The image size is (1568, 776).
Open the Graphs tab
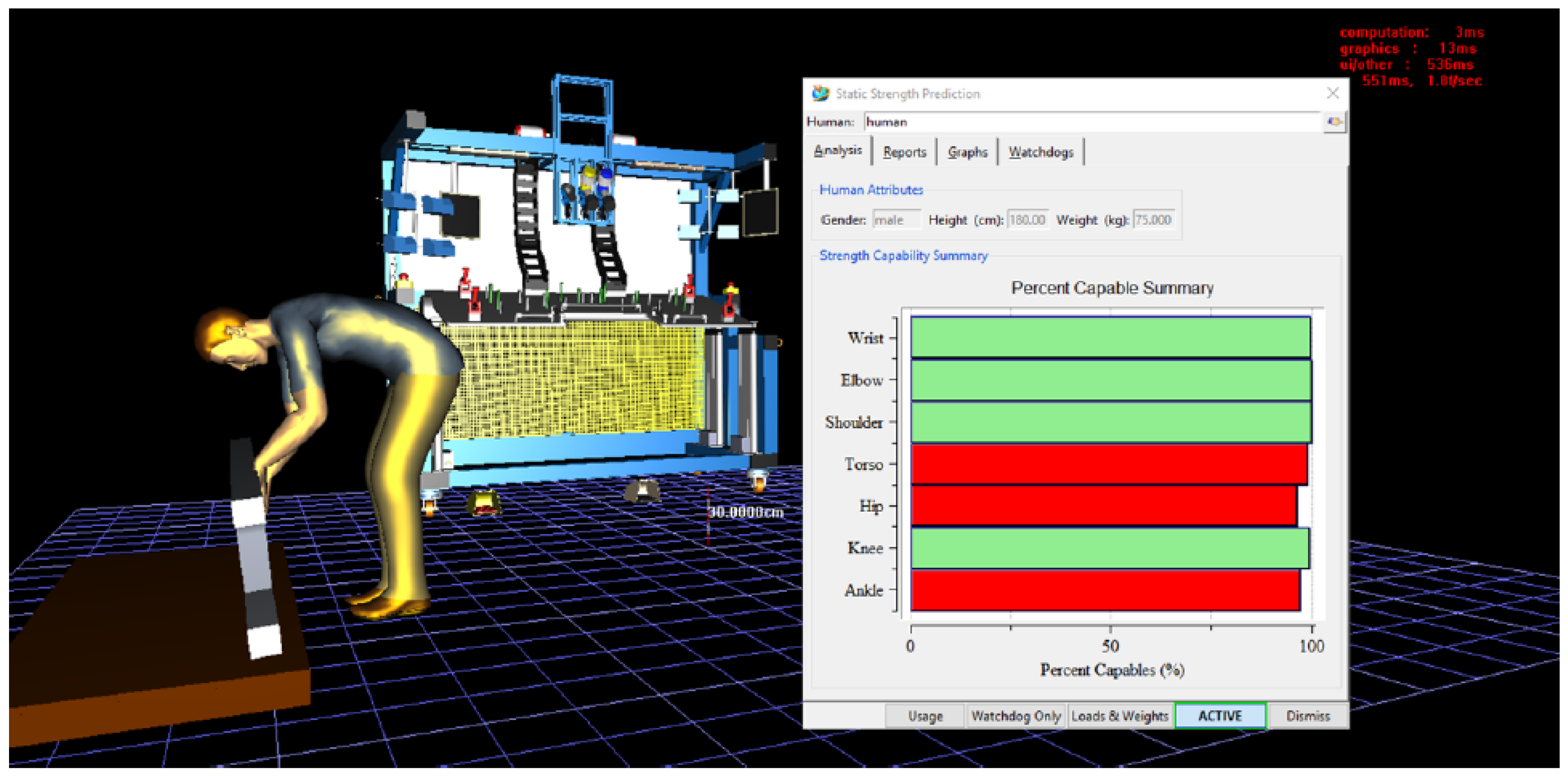(967, 152)
